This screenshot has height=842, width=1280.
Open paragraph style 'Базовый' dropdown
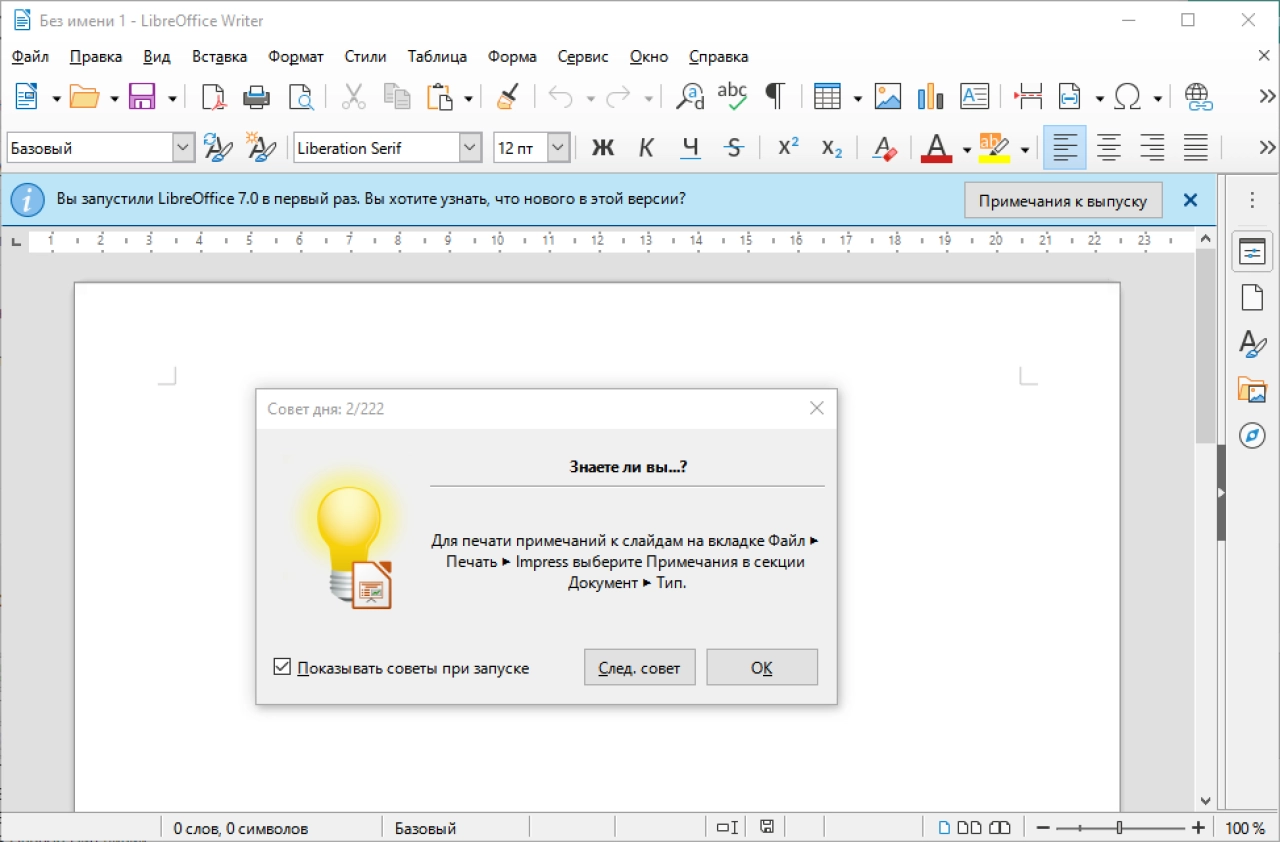[x=184, y=148]
